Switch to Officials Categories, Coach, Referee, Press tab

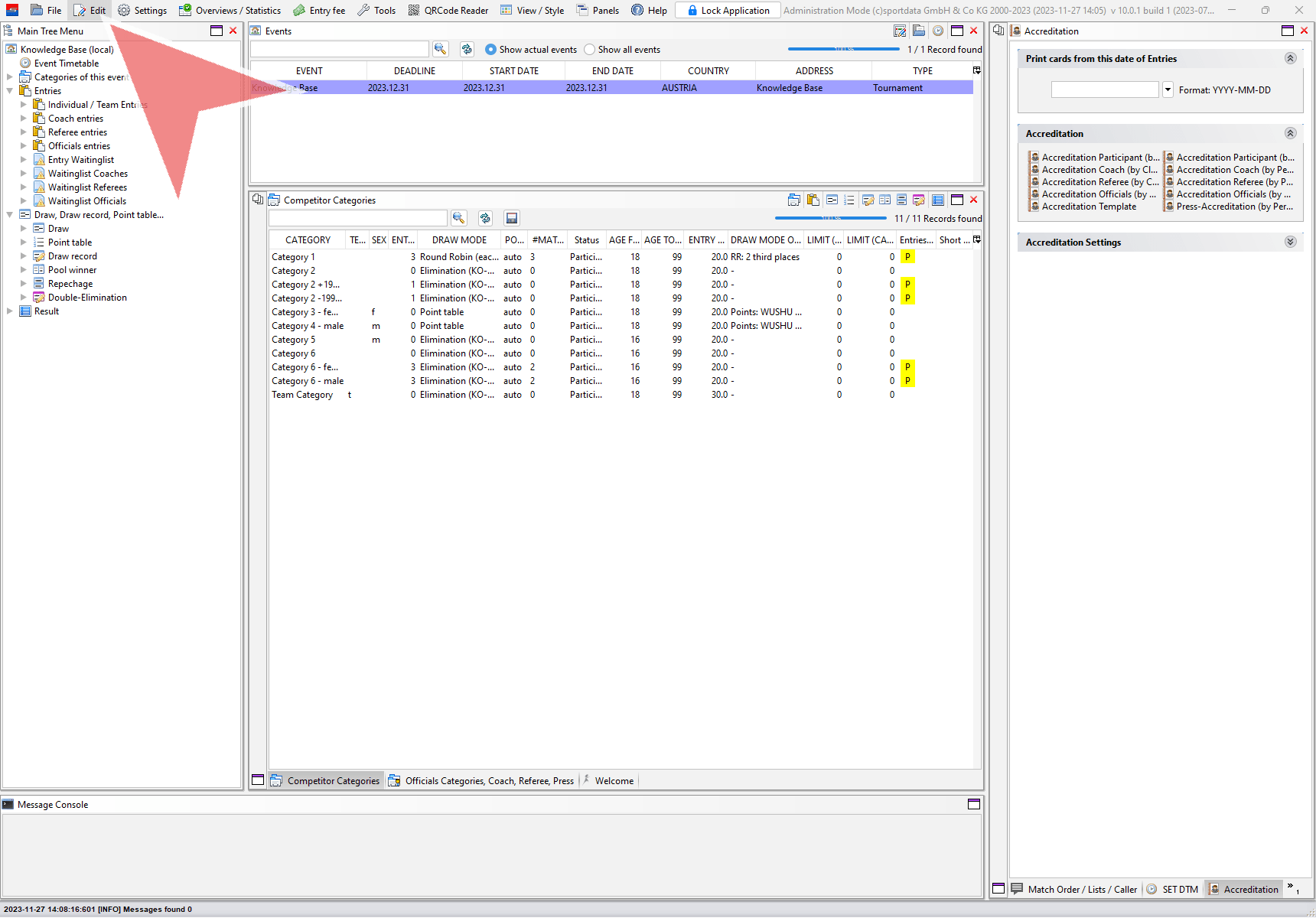pyautogui.click(x=481, y=780)
